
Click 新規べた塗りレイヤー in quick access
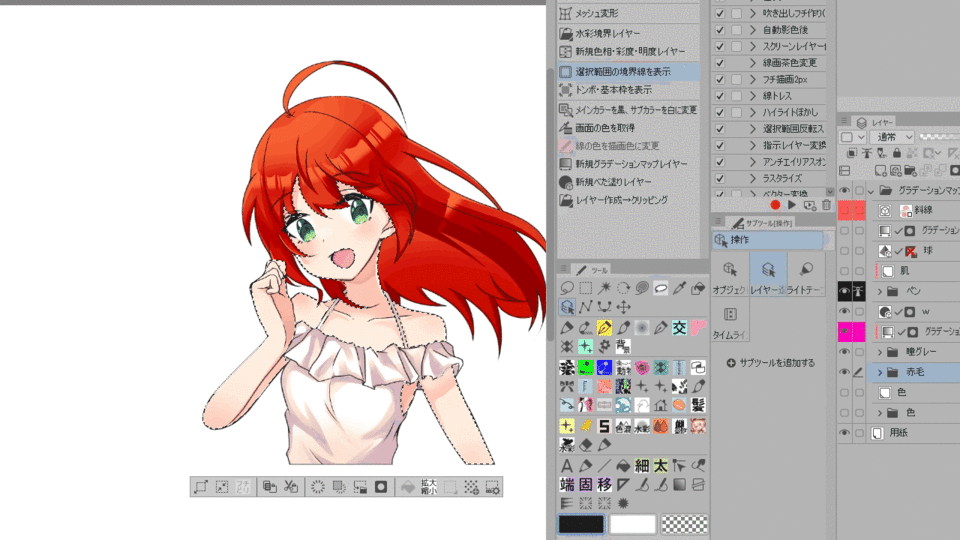(x=612, y=181)
